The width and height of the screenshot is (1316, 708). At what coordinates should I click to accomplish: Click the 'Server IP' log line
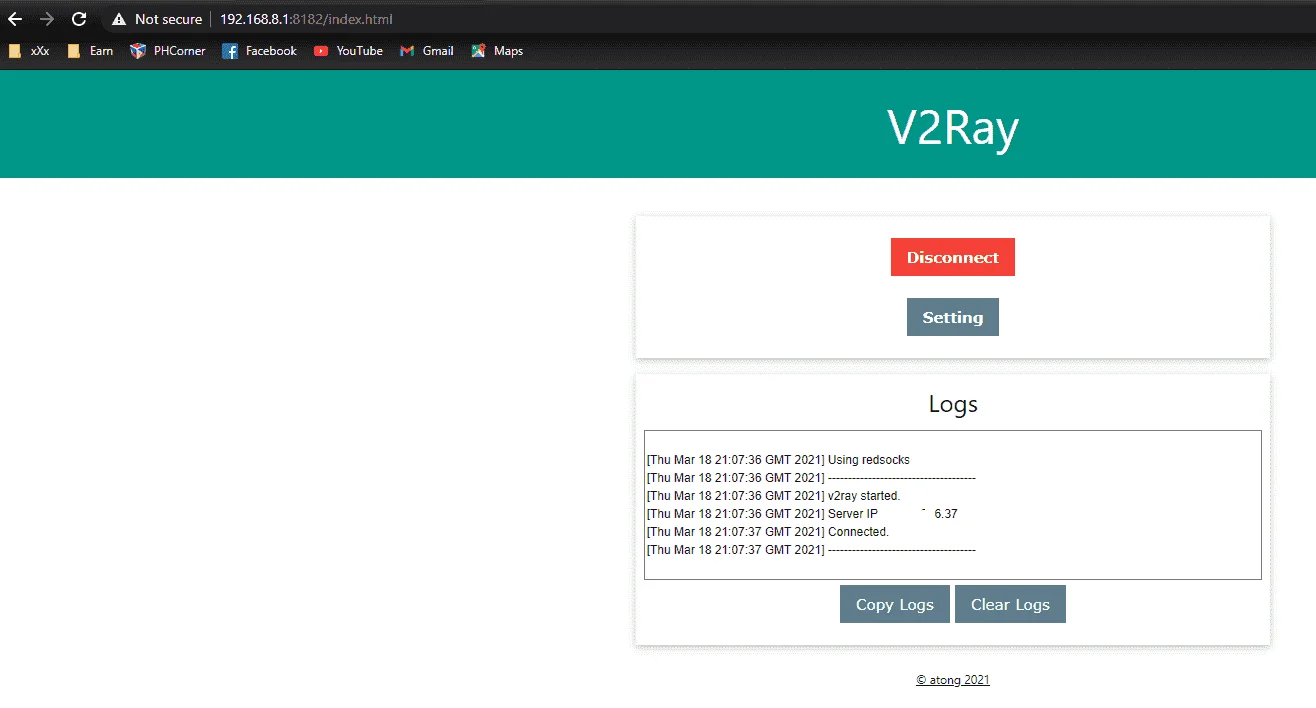click(802, 514)
